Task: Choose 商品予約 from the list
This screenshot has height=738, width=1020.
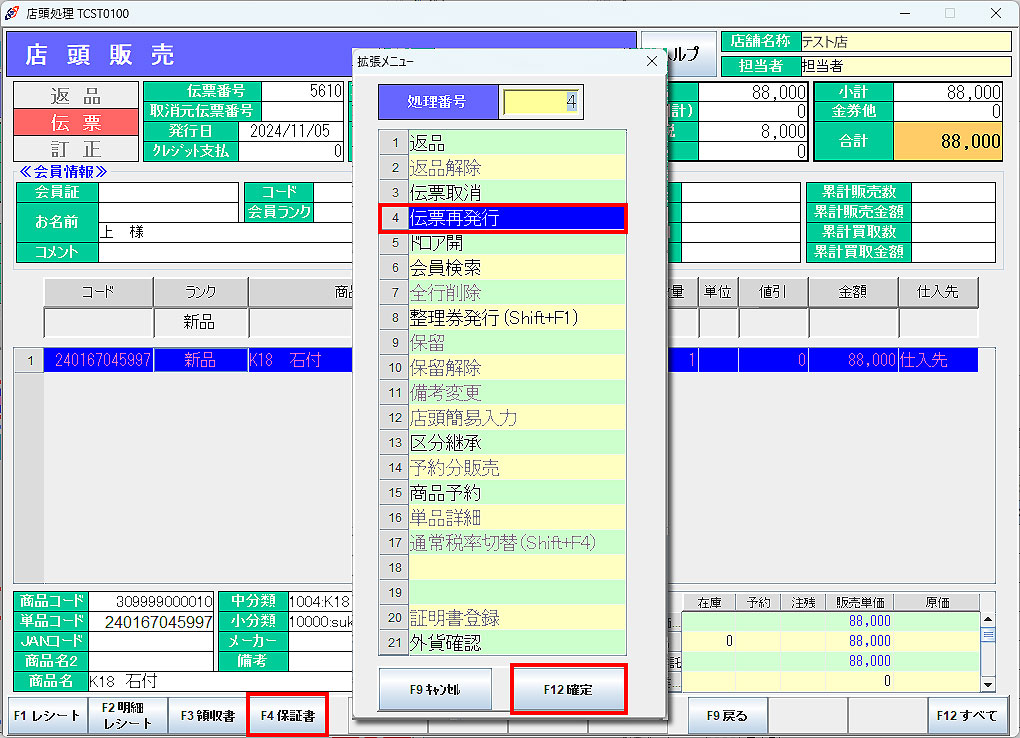Action: (516, 493)
